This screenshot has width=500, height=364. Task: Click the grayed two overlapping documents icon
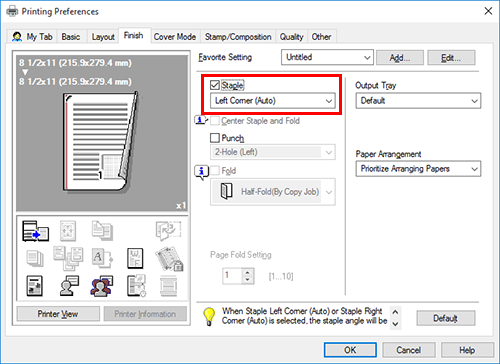coord(102,231)
